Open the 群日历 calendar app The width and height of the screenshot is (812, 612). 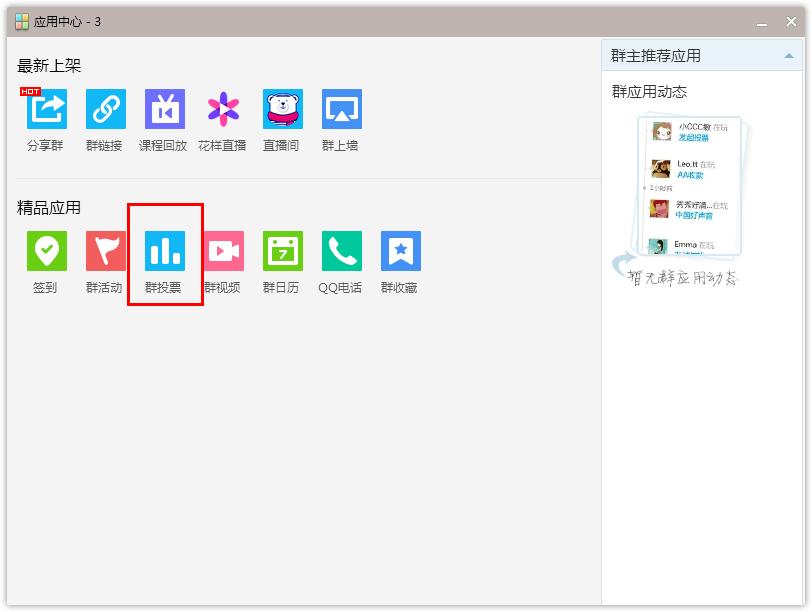pos(281,253)
